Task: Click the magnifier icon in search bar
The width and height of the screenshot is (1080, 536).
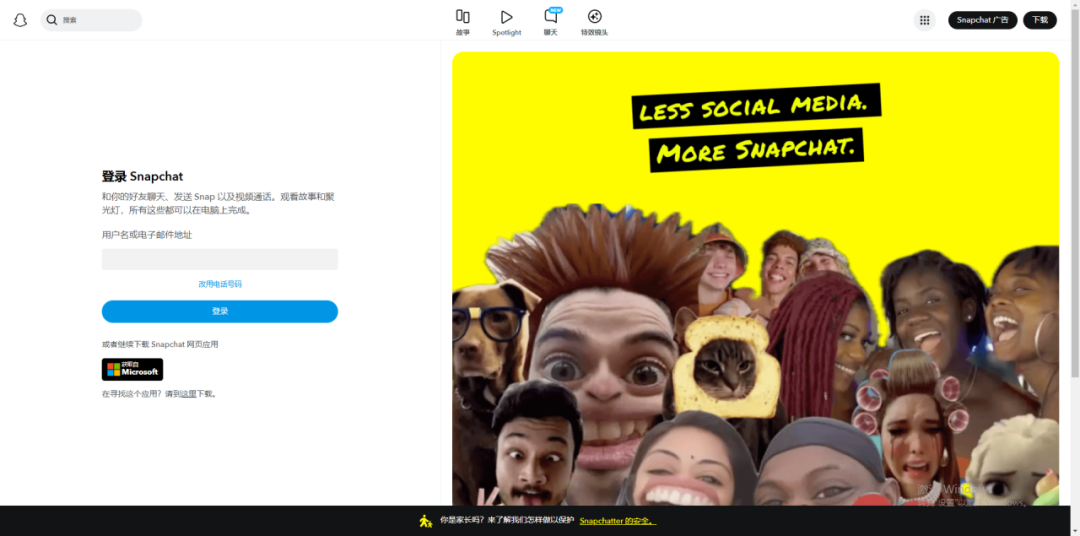Action: point(52,20)
